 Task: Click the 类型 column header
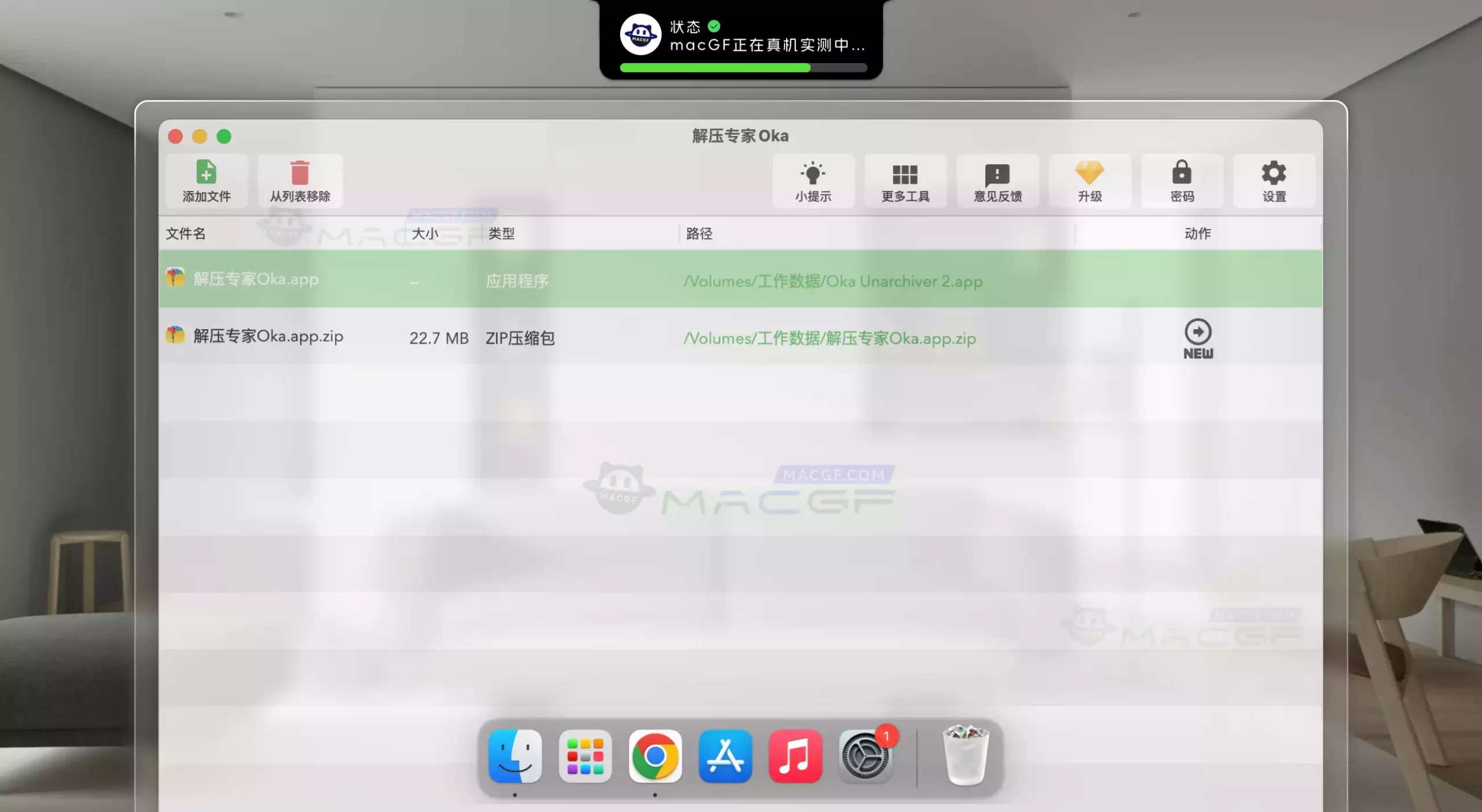point(500,234)
